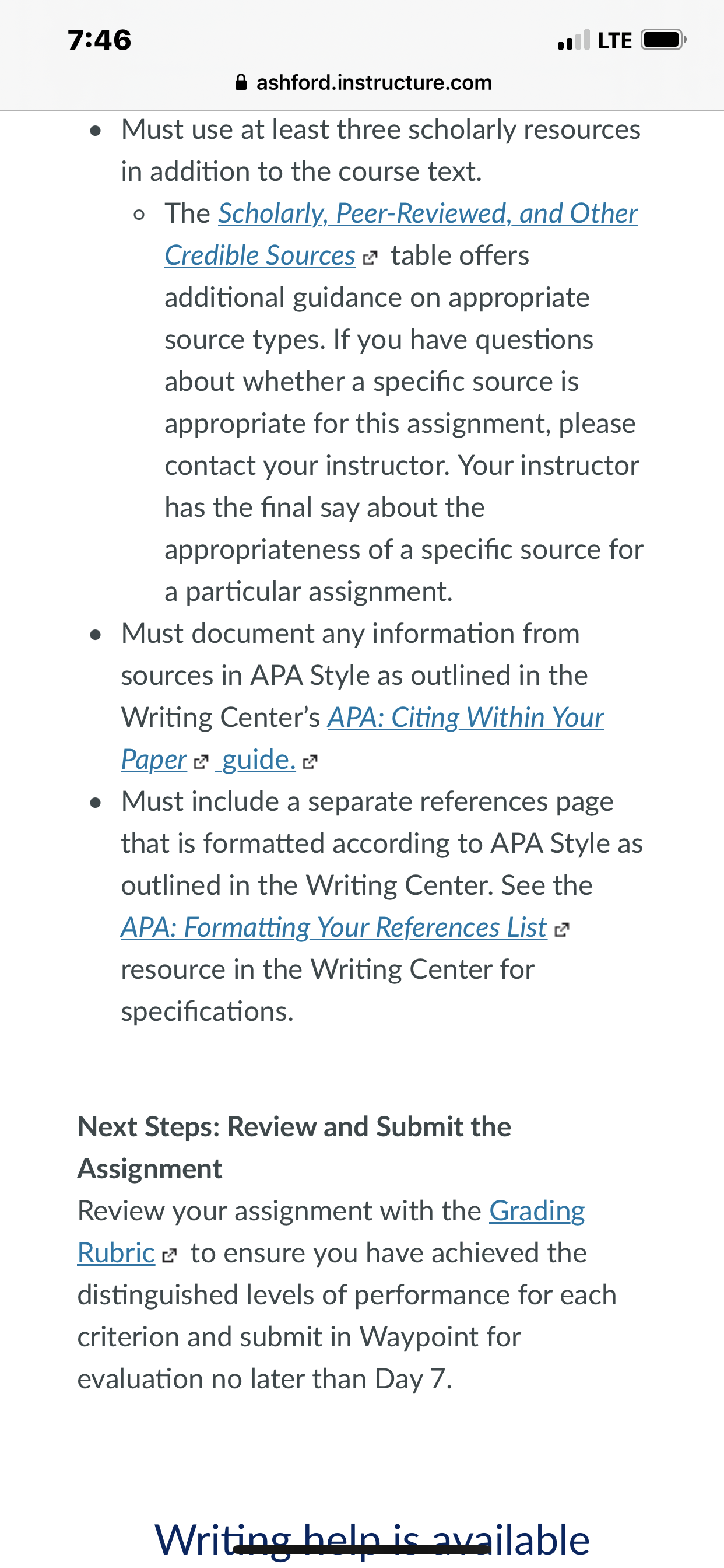Click the word Credible Sources in link

click(260, 256)
